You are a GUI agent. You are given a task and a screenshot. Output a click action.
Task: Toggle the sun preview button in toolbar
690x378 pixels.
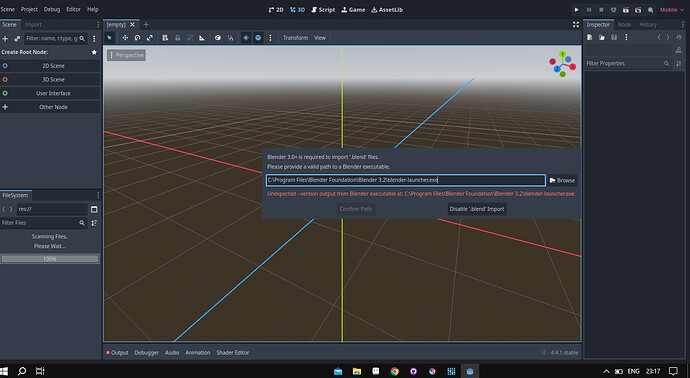(246, 38)
